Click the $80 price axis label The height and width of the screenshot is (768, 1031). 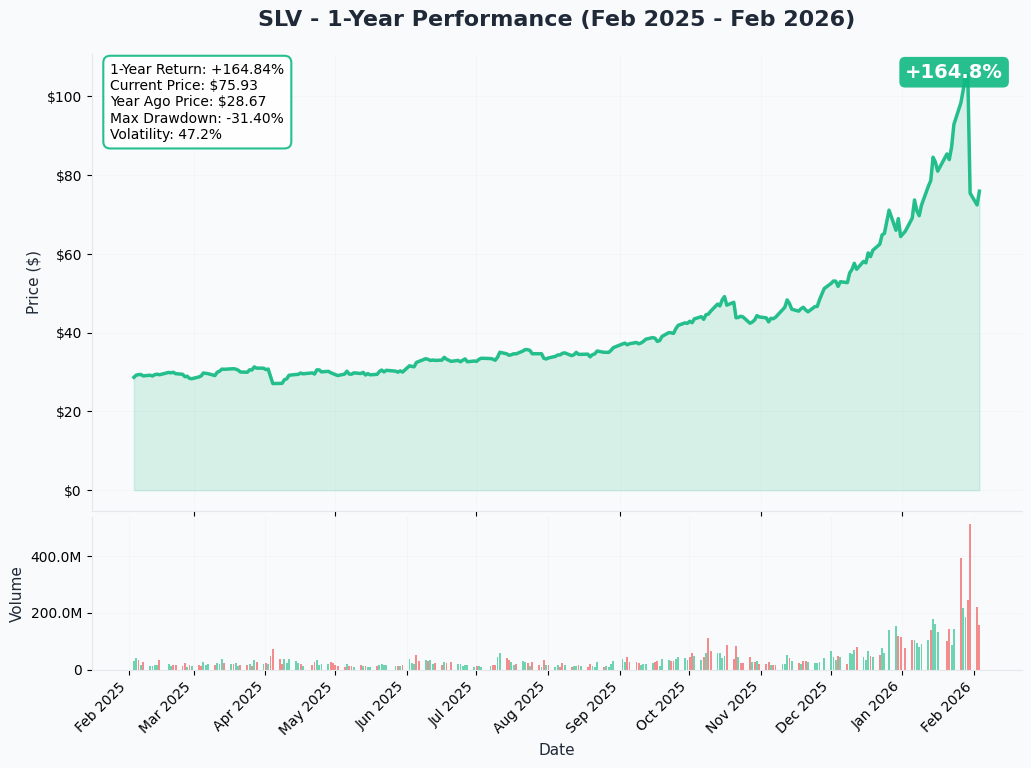(x=68, y=176)
